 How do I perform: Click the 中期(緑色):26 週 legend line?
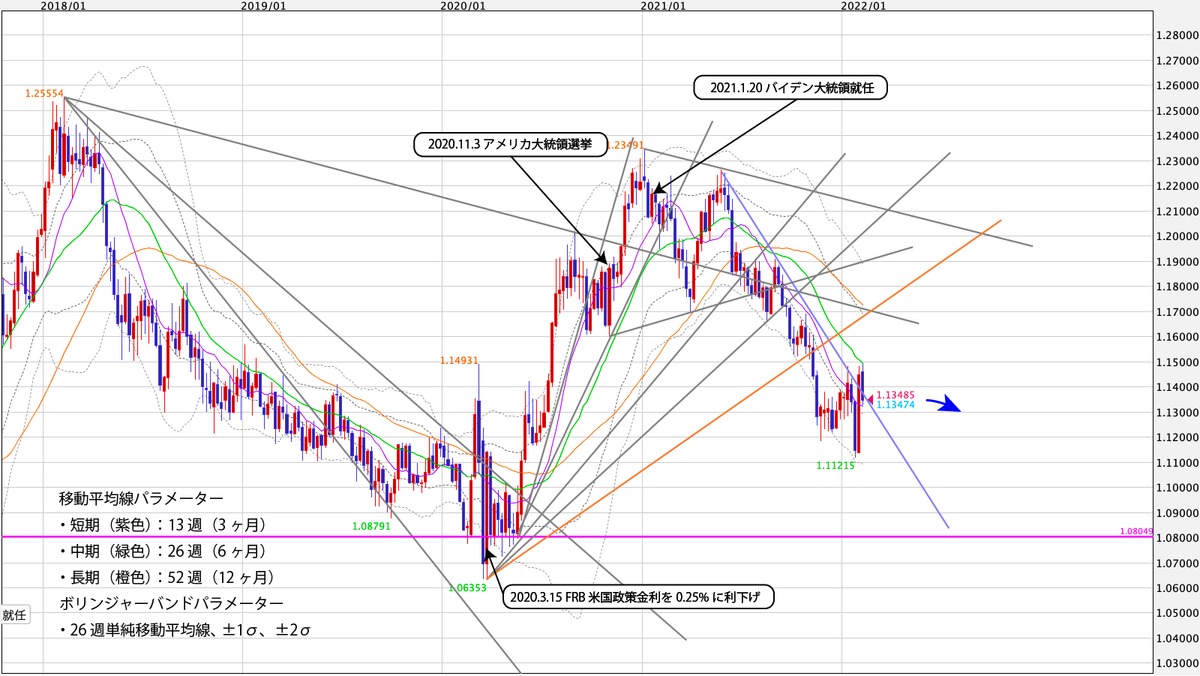[165, 551]
